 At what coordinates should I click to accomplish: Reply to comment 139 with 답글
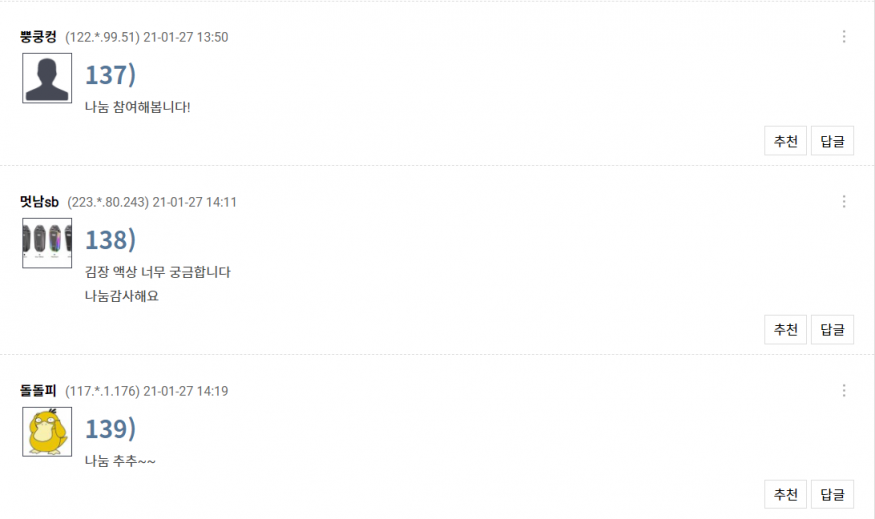[x=832, y=494]
